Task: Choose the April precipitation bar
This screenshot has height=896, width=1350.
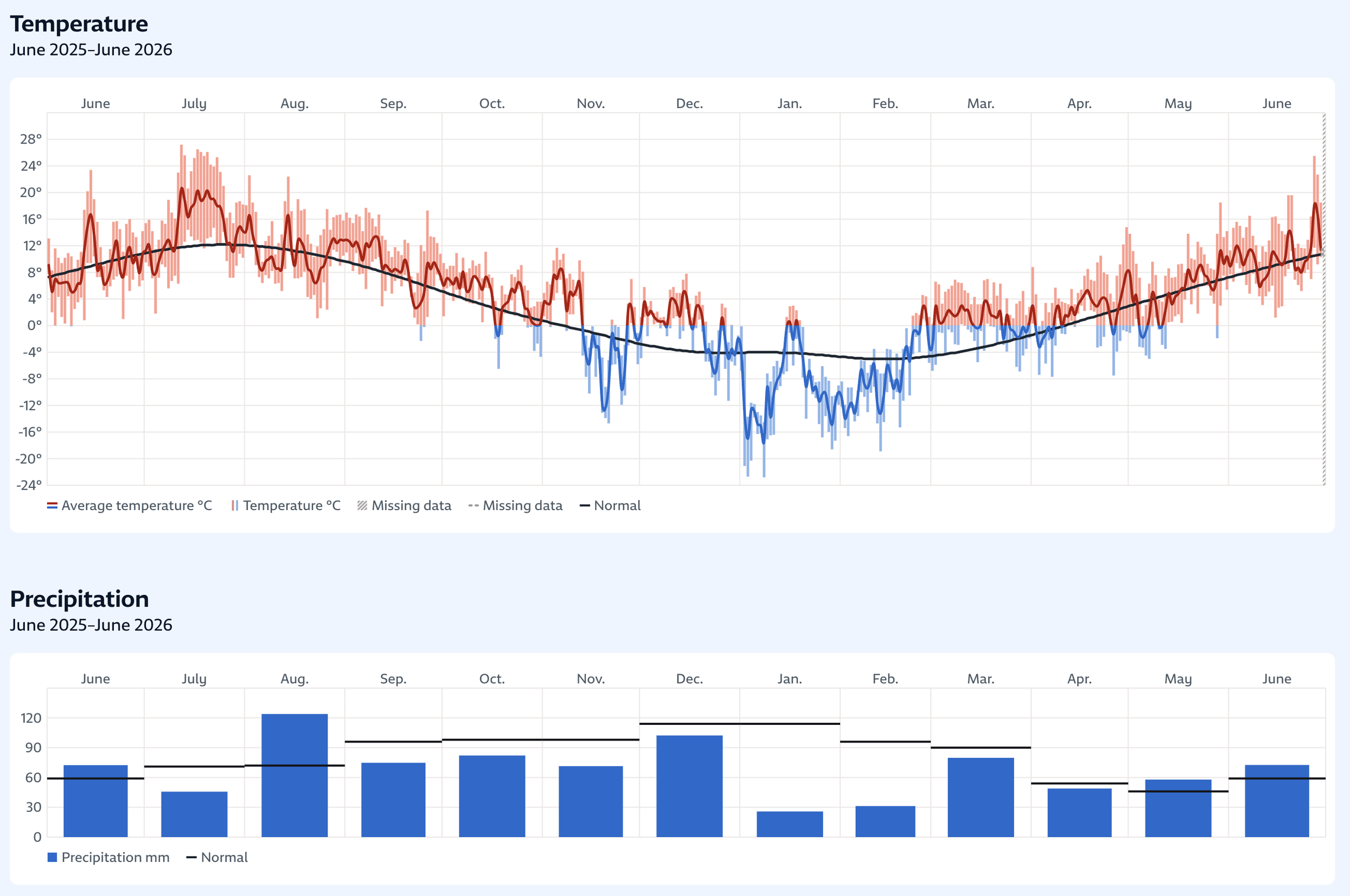Action: coord(1079,812)
